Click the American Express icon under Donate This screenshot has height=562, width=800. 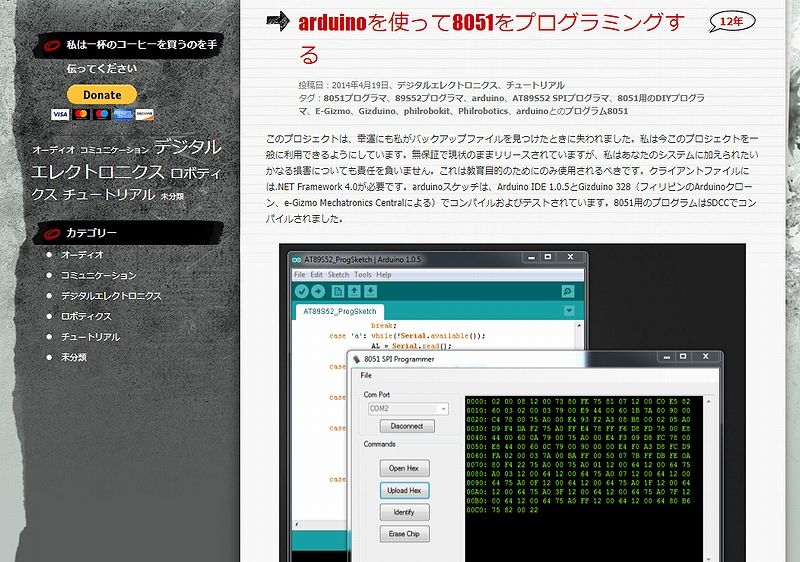point(123,114)
